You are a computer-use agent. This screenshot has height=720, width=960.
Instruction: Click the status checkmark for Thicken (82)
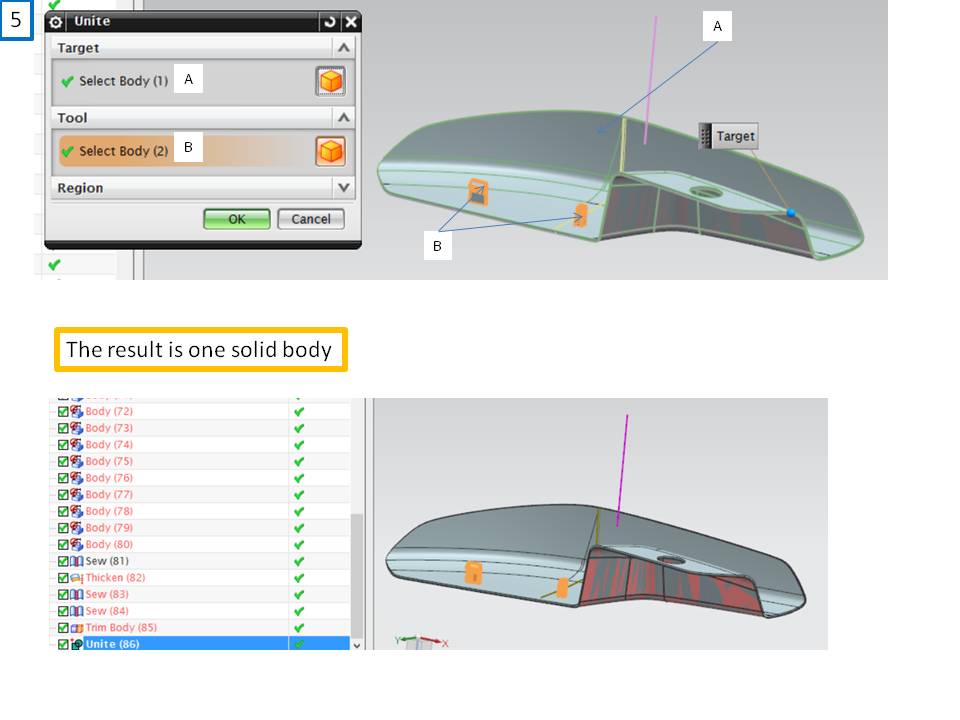click(299, 578)
